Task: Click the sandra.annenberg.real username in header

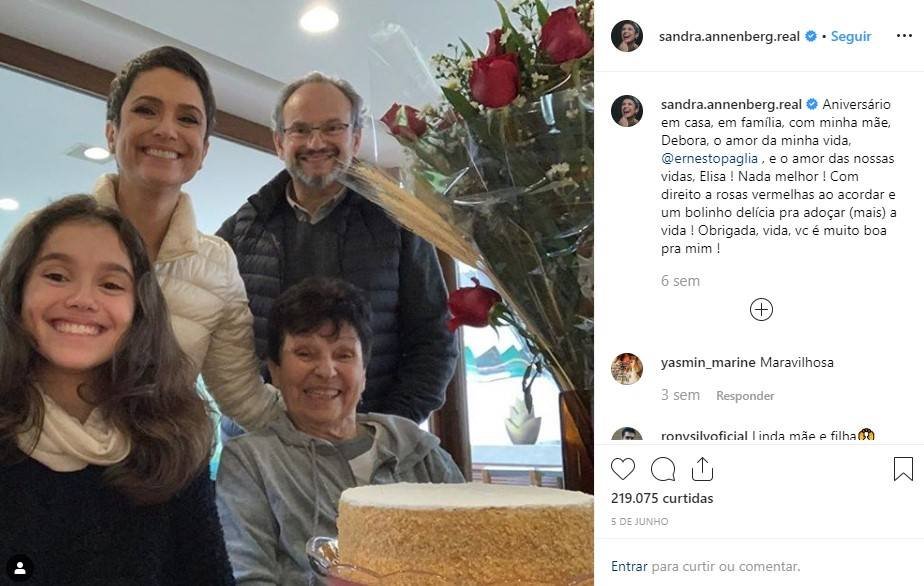Action: pos(729,36)
